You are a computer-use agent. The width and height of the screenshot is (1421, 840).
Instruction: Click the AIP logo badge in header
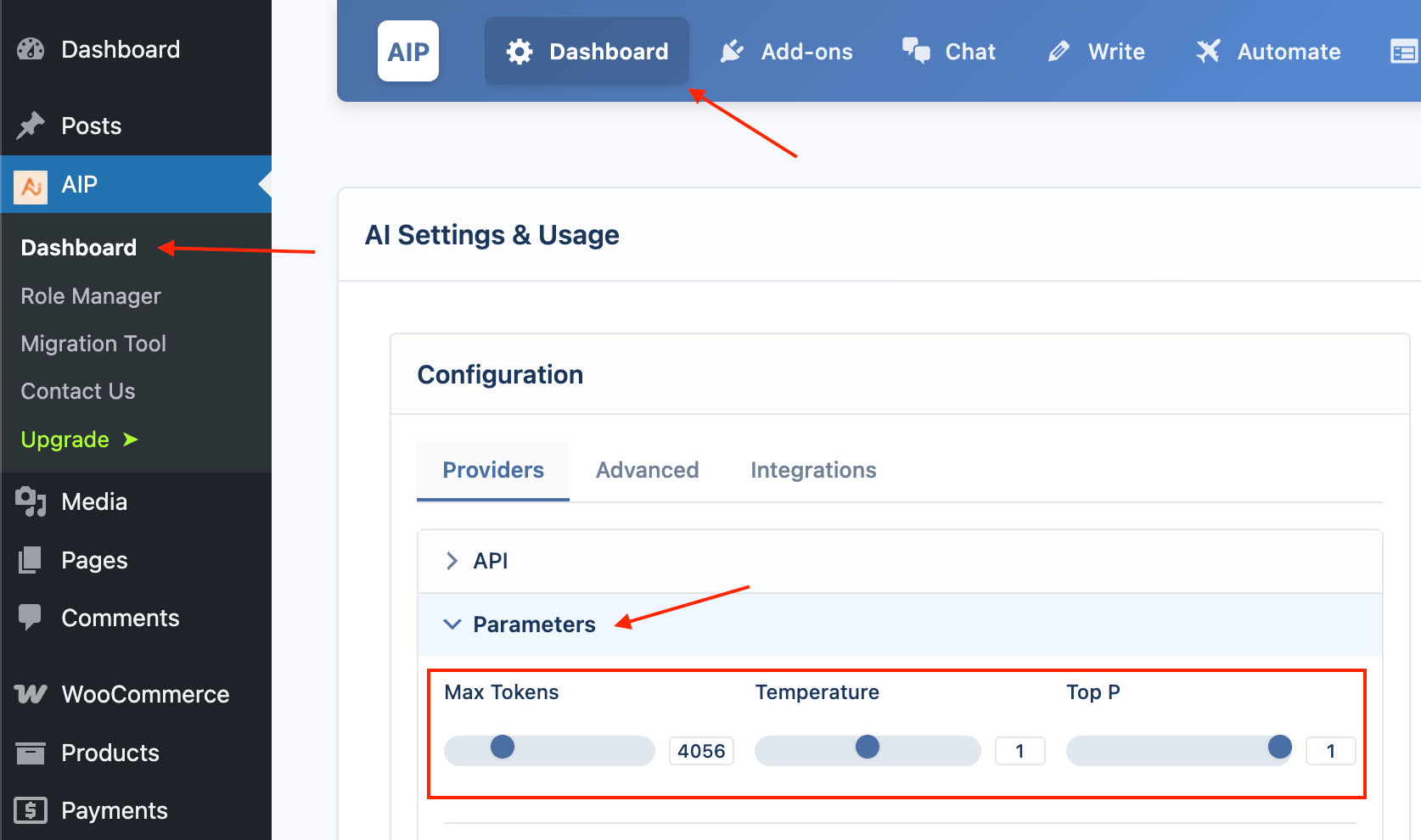(408, 51)
